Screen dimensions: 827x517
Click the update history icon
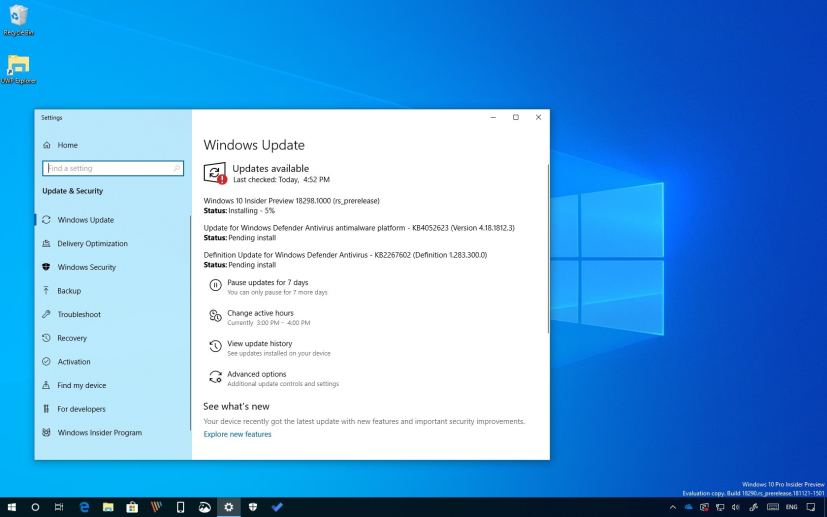(215, 347)
